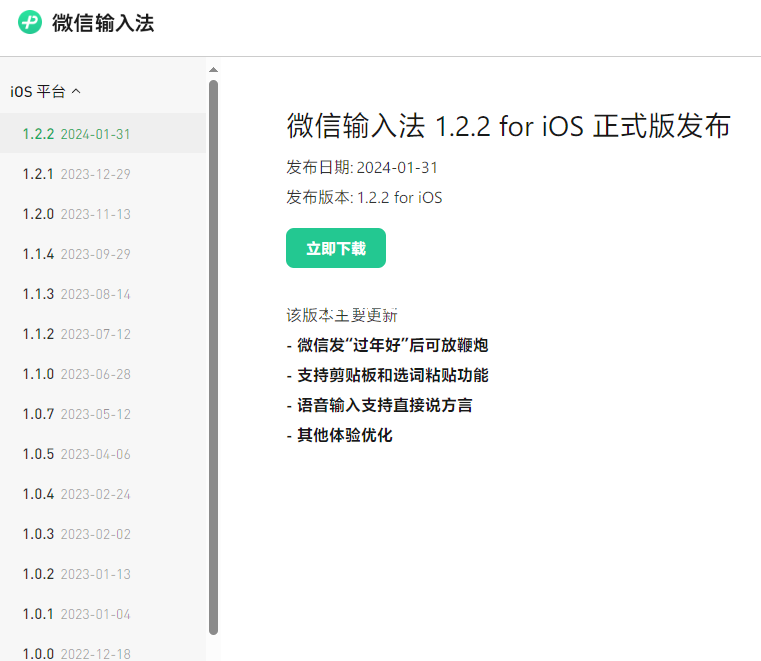761x661 pixels.
Task: Click the 发布版本: 1.2.2 for iOS line
Action: [x=364, y=198]
